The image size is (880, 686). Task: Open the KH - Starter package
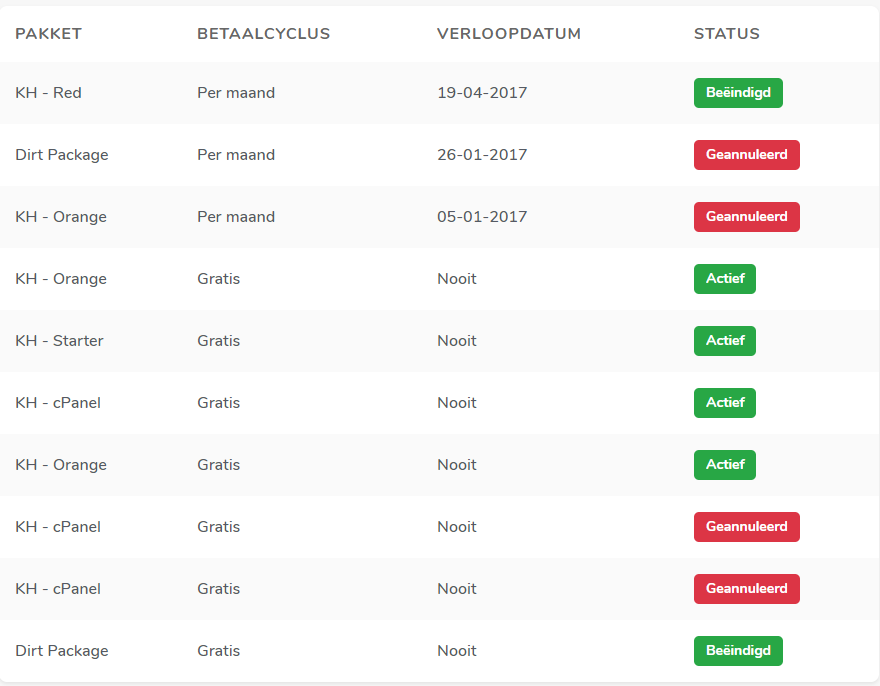pyautogui.click(x=59, y=341)
